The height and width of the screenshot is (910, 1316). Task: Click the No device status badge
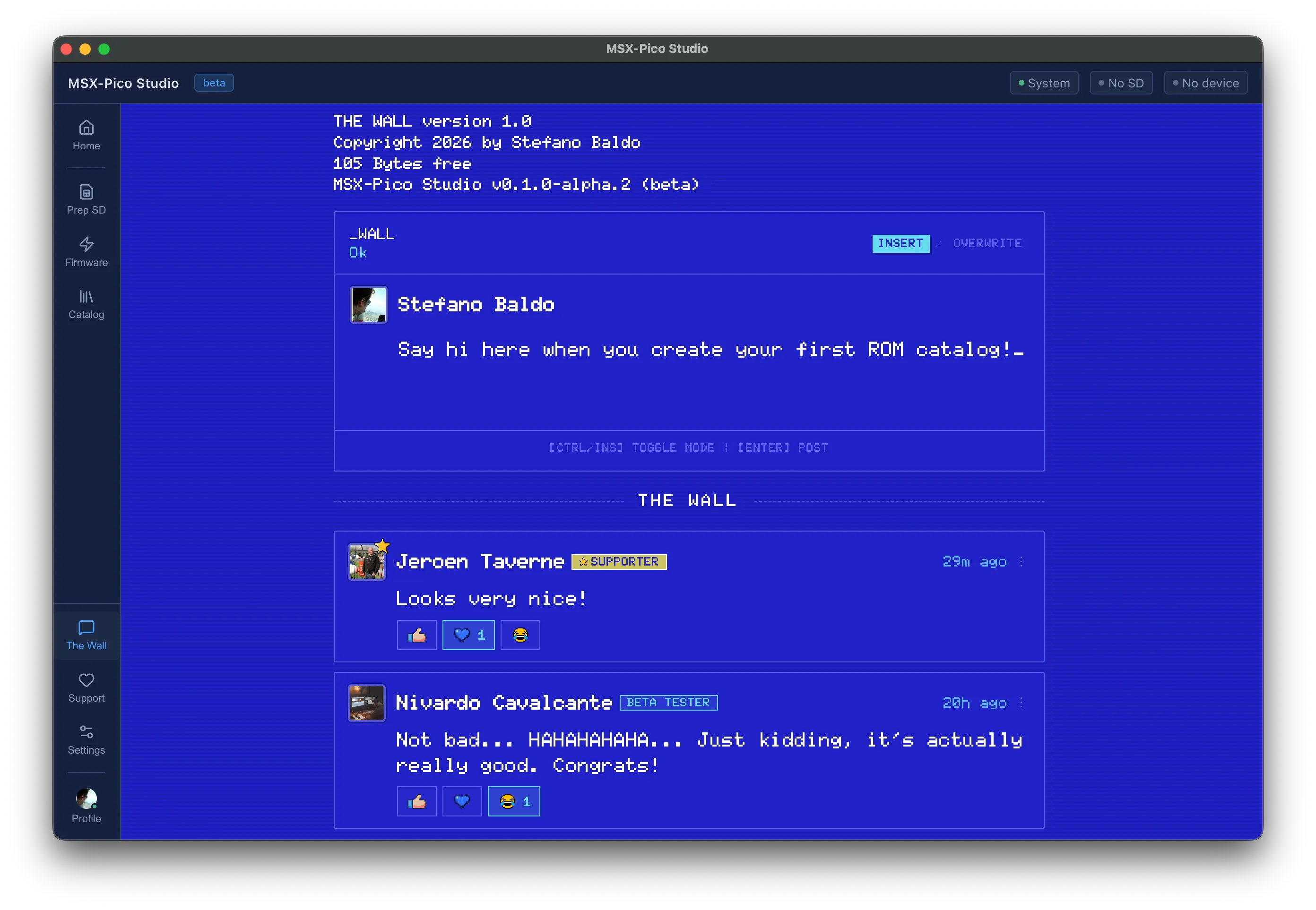click(x=1205, y=83)
